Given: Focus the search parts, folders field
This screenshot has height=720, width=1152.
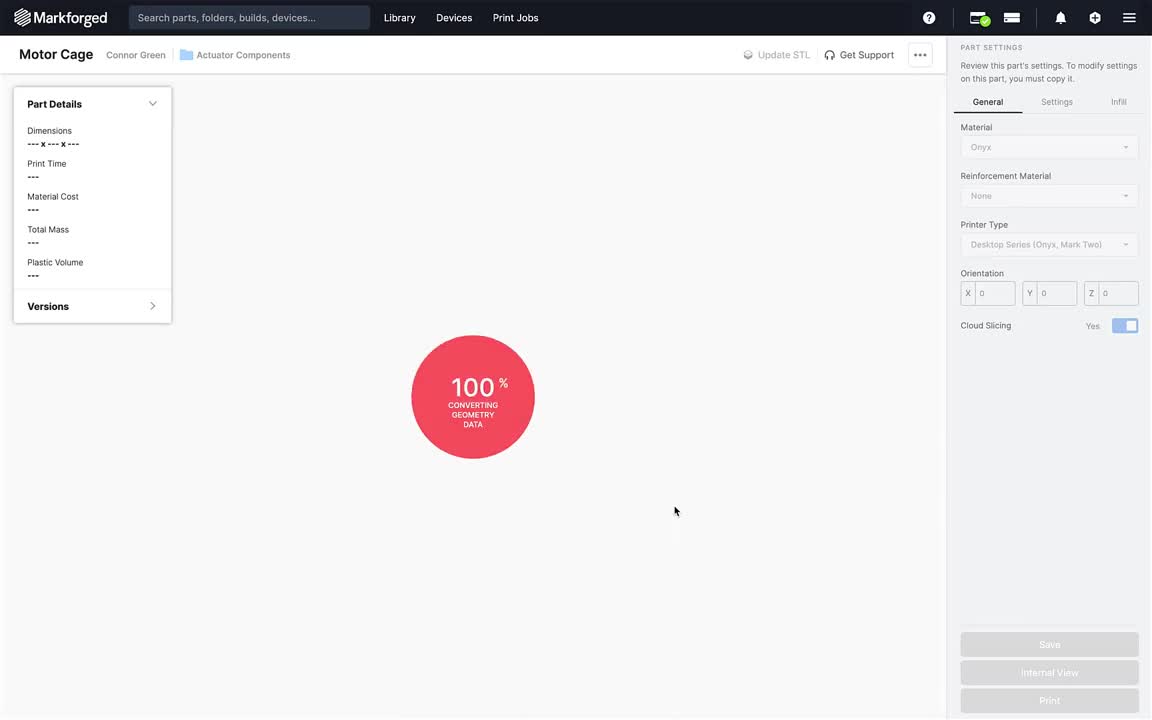Looking at the screenshot, I should pyautogui.click(x=249, y=18).
